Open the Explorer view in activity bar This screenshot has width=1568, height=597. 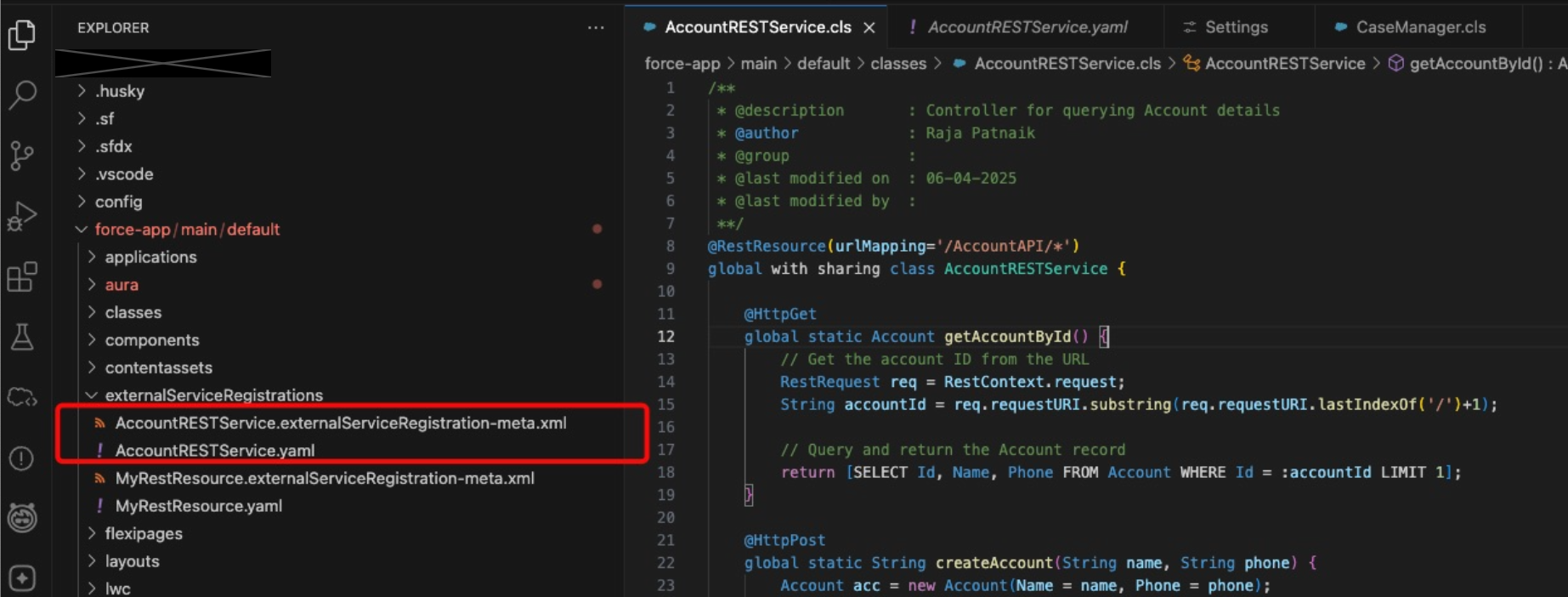[x=22, y=35]
